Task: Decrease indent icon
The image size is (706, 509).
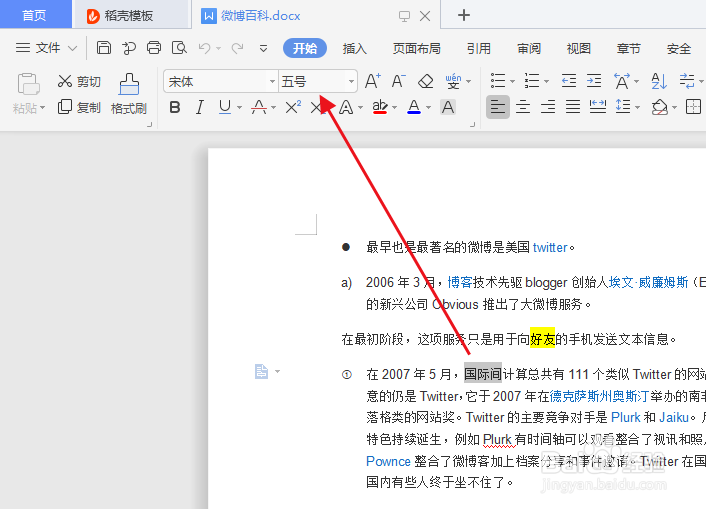Action: [x=569, y=82]
